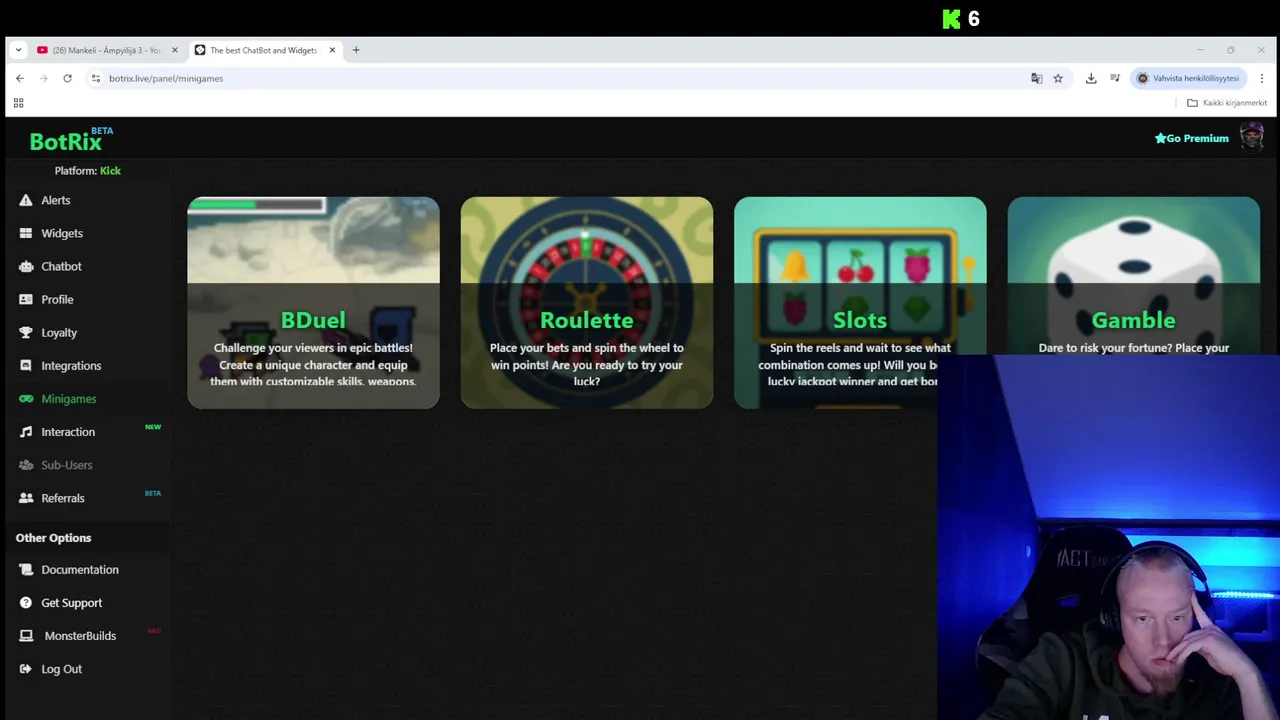Go to the Chatbot section
The image size is (1280, 720).
[61, 266]
